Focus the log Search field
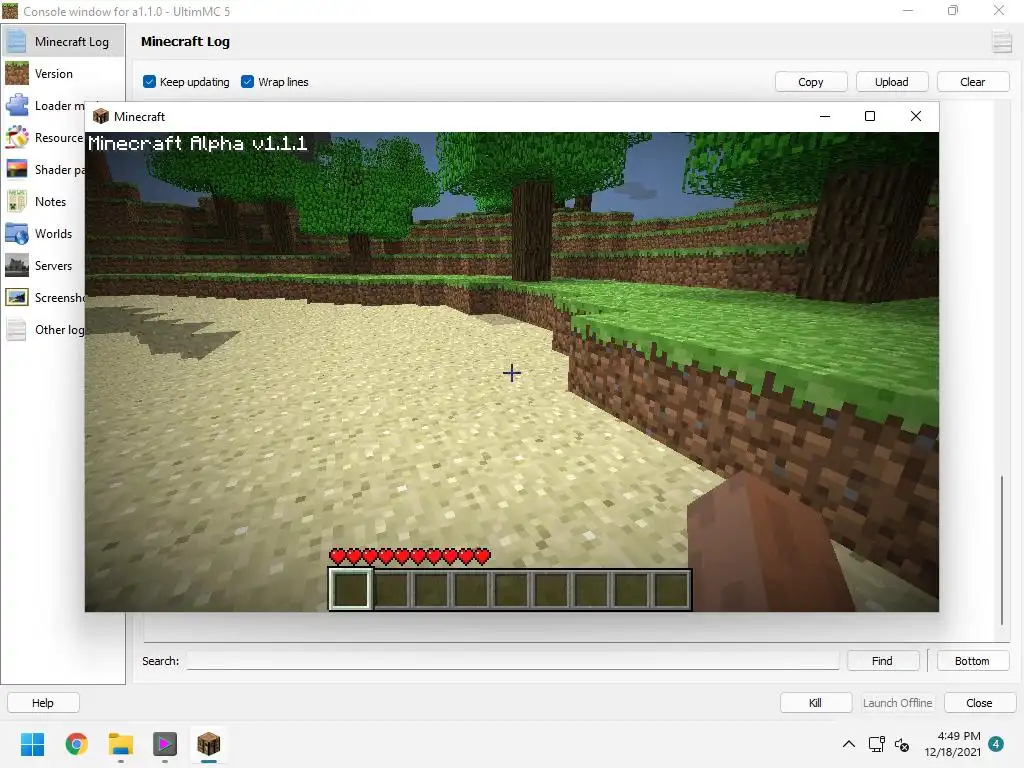This screenshot has width=1024, height=768. coord(513,661)
